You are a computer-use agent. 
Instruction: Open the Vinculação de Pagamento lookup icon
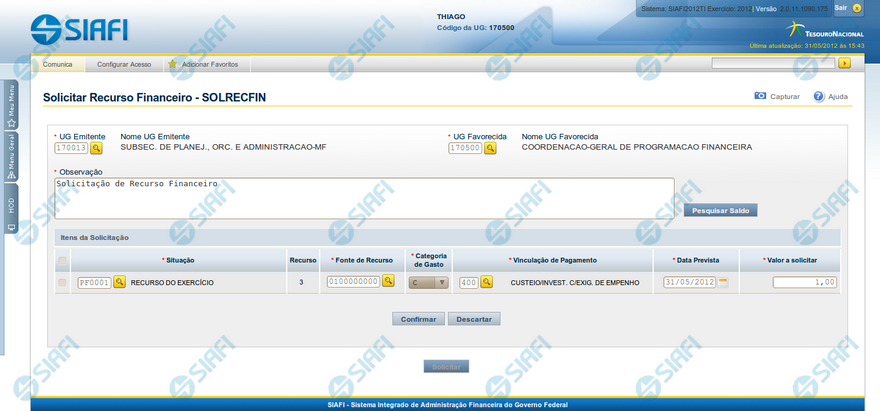click(x=488, y=283)
